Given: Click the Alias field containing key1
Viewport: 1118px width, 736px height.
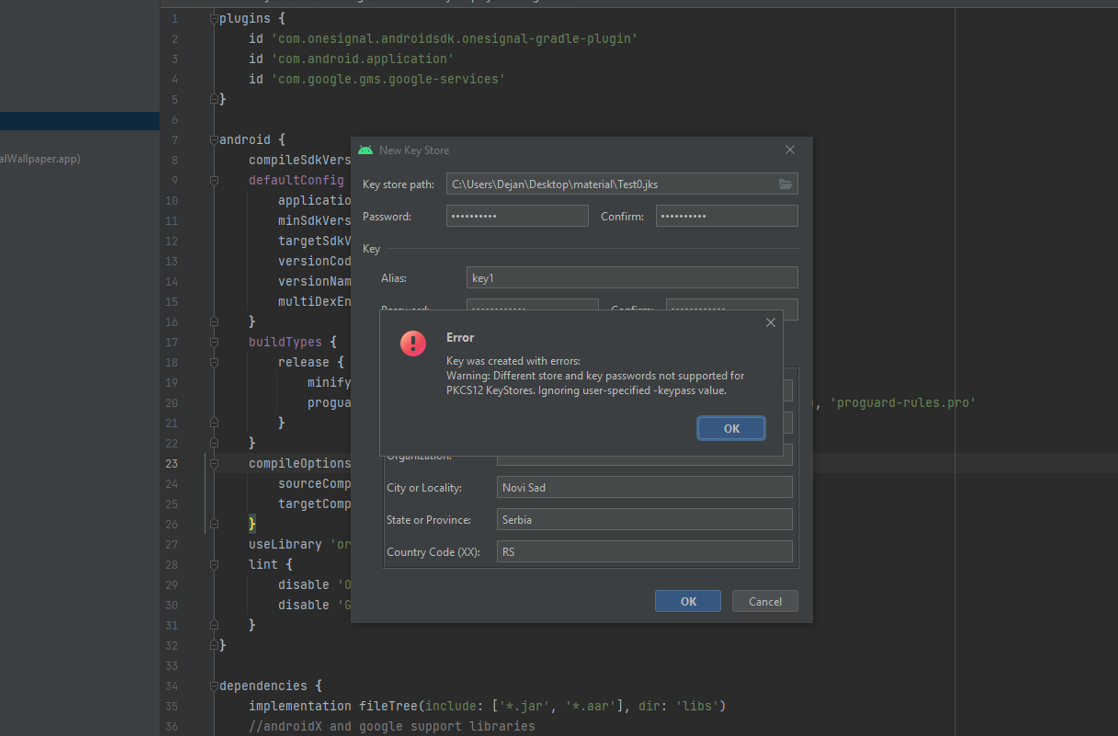Looking at the screenshot, I should click(x=632, y=277).
